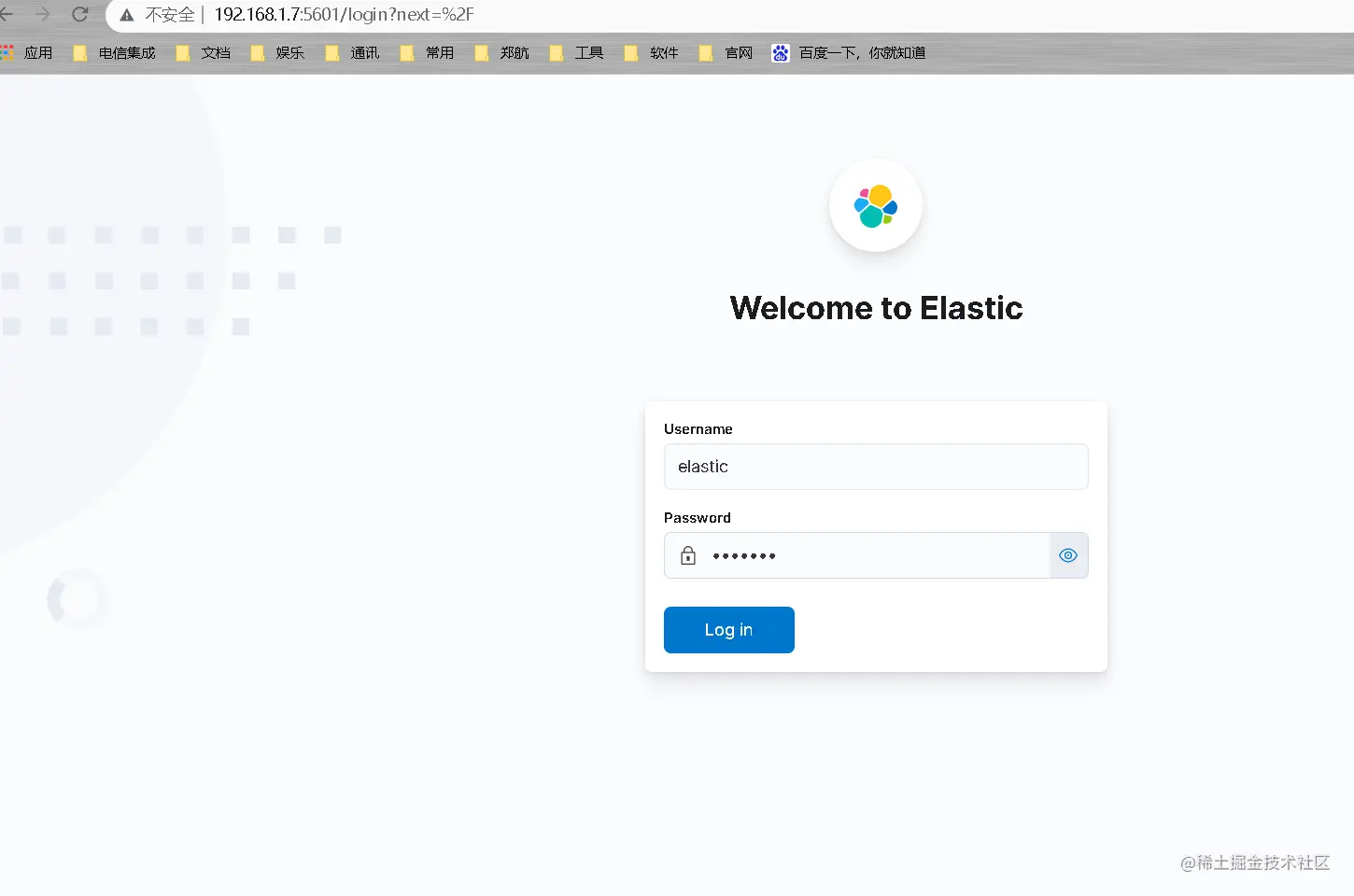Click the not-secure warning triangle icon
The image size is (1354, 896).
pos(127,15)
